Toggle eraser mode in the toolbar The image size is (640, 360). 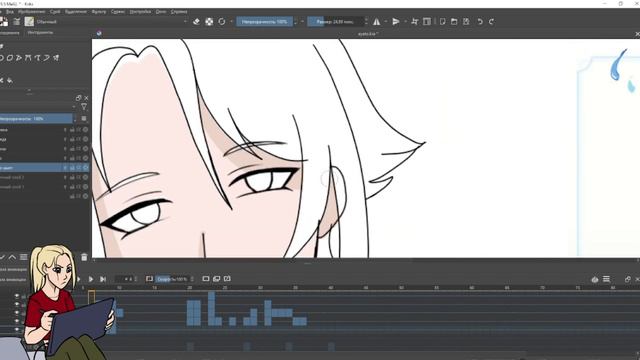pos(196,22)
